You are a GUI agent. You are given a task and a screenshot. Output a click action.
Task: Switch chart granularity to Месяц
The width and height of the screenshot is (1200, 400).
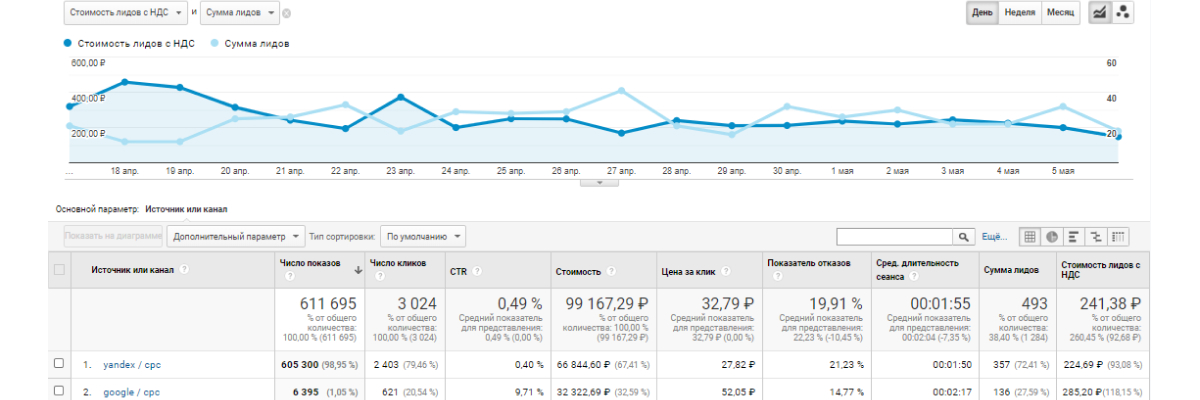(x=1060, y=13)
